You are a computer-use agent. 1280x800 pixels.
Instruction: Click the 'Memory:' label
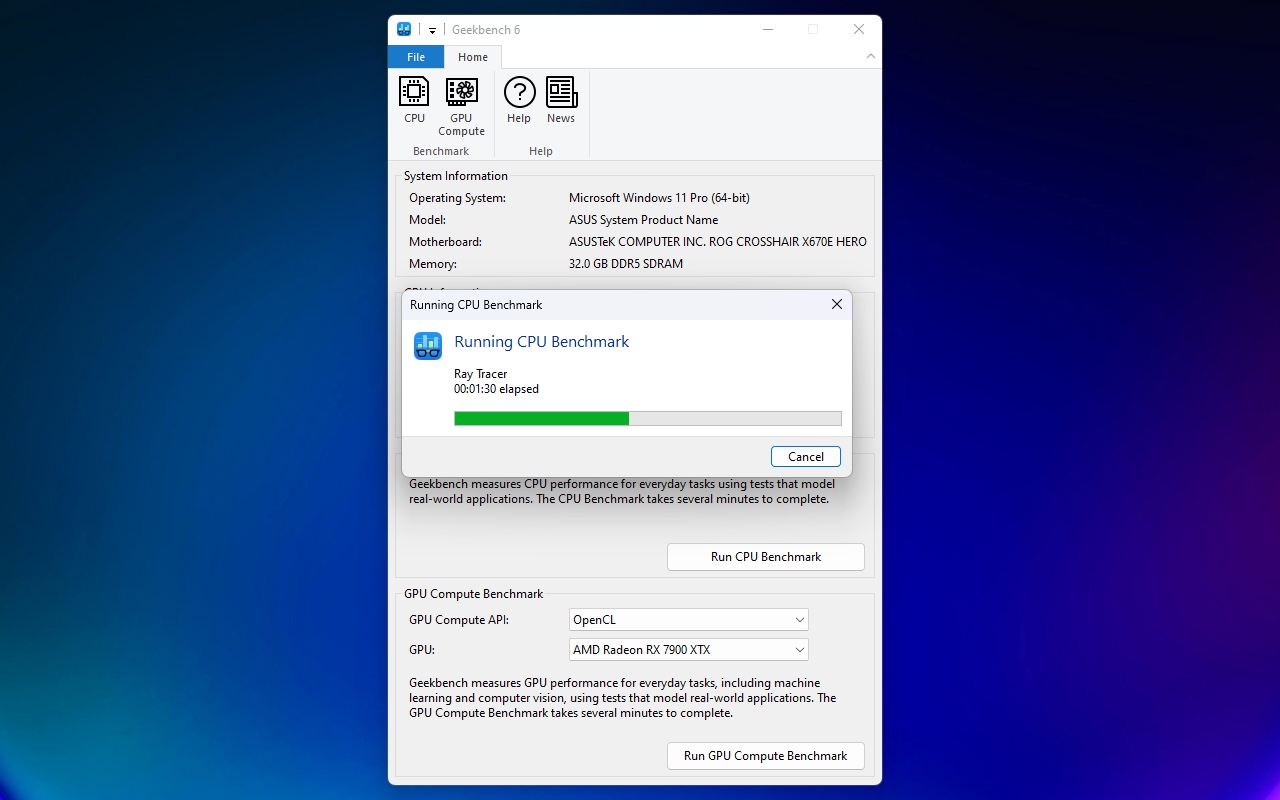tap(433, 264)
